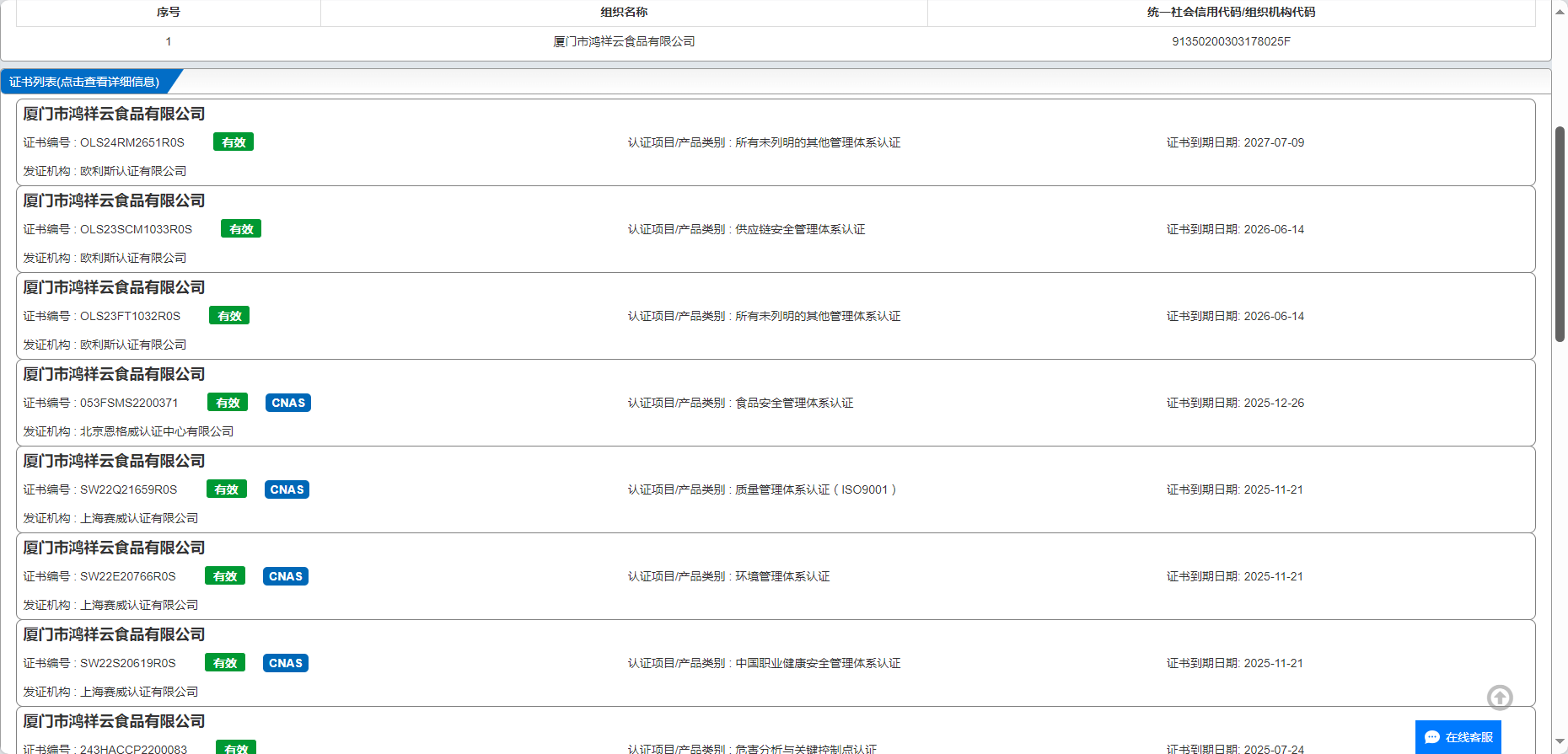This screenshot has height=754, width=1568.
Task: Select organization name 厦门市鸿祥云食品有限公司 in table row
Action: (x=624, y=41)
